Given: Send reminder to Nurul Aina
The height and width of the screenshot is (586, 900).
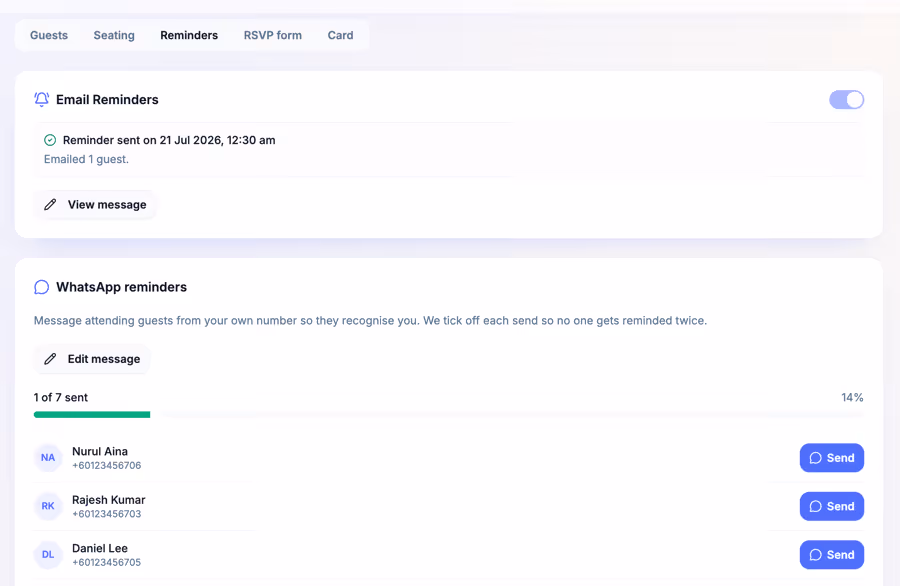Looking at the screenshot, I should 832,457.
